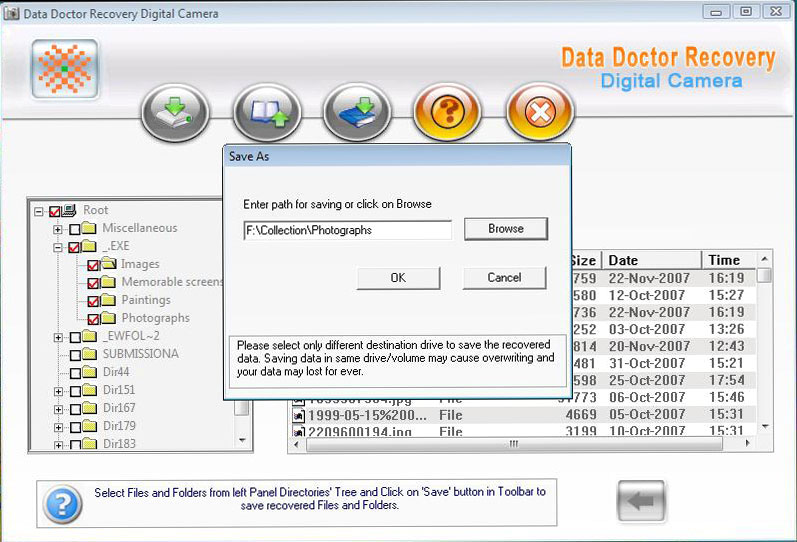Open the book with up-arrow toolbar icon
Image resolution: width=797 pixels, height=542 pixels.
267,112
